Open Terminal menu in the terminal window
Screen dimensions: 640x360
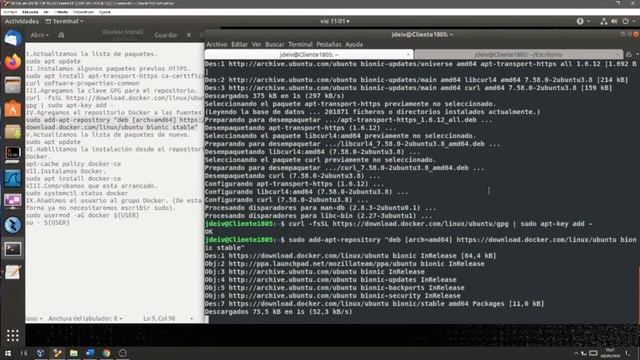[300, 44]
